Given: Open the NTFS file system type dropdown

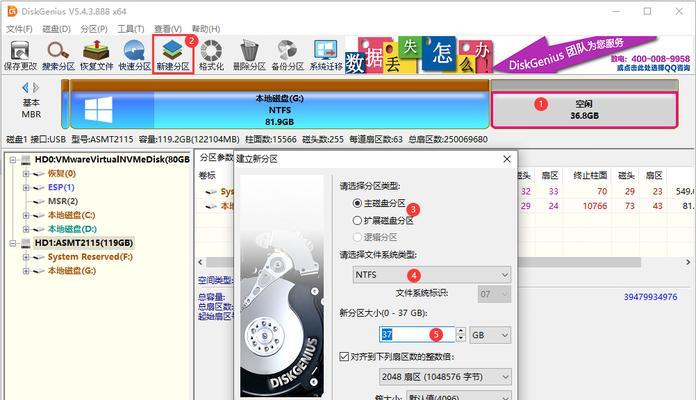Looking at the screenshot, I should click(x=431, y=275).
